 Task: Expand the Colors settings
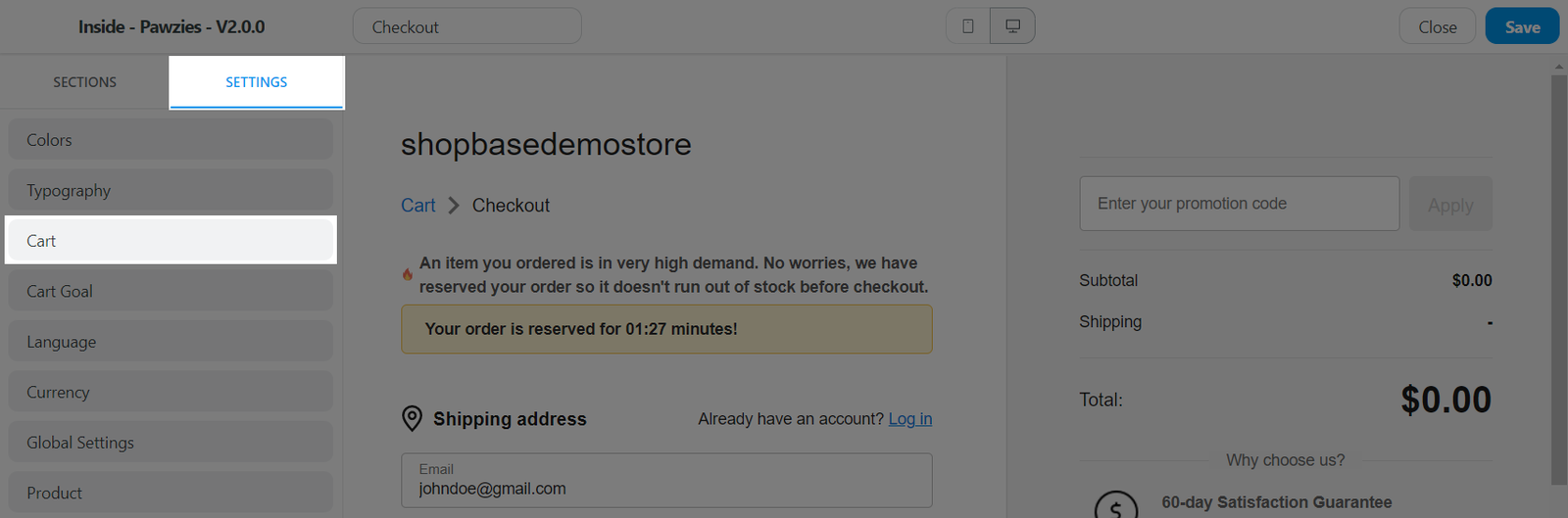coord(171,140)
